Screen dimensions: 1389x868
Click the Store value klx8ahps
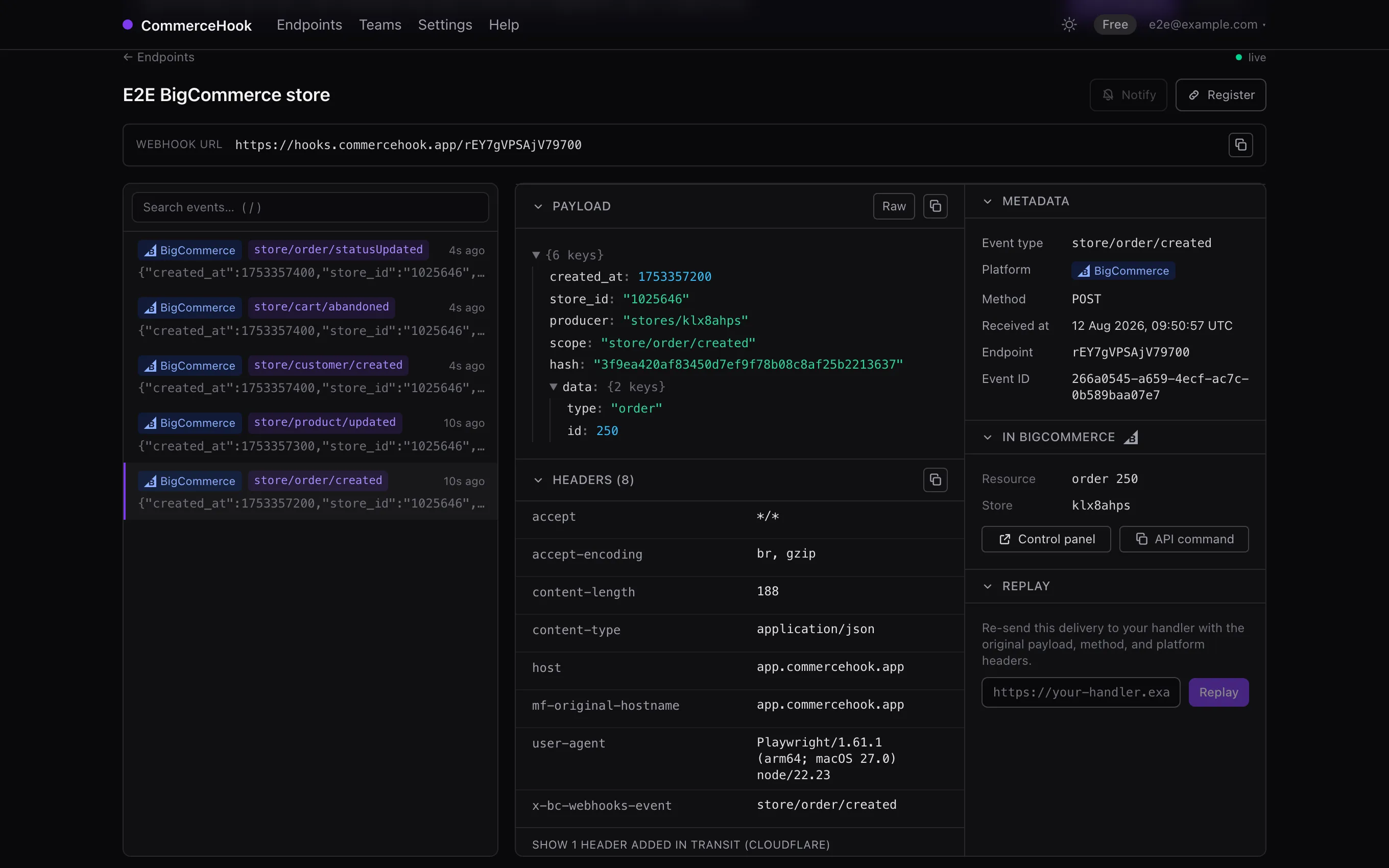coord(1101,505)
